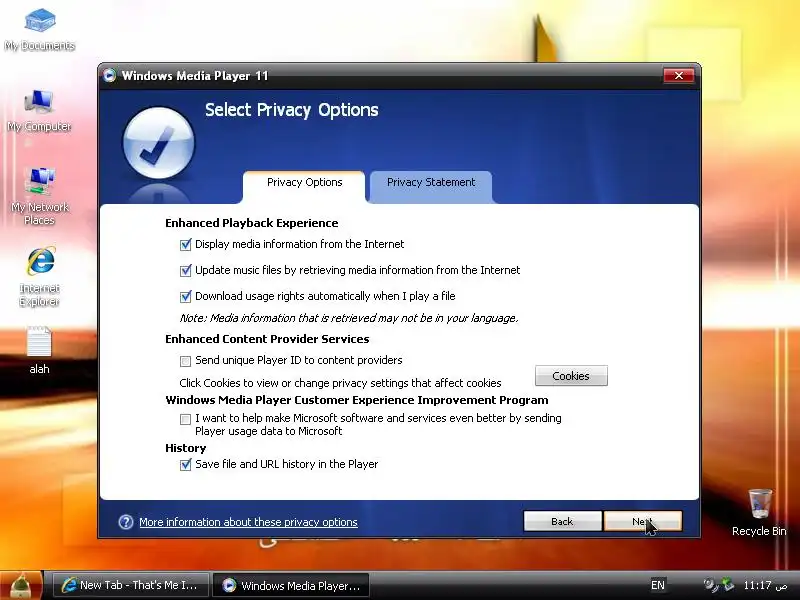Enable Send unique Player ID to content providers
Screen dimensions: 800x600
pyautogui.click(x=185, y=361)
